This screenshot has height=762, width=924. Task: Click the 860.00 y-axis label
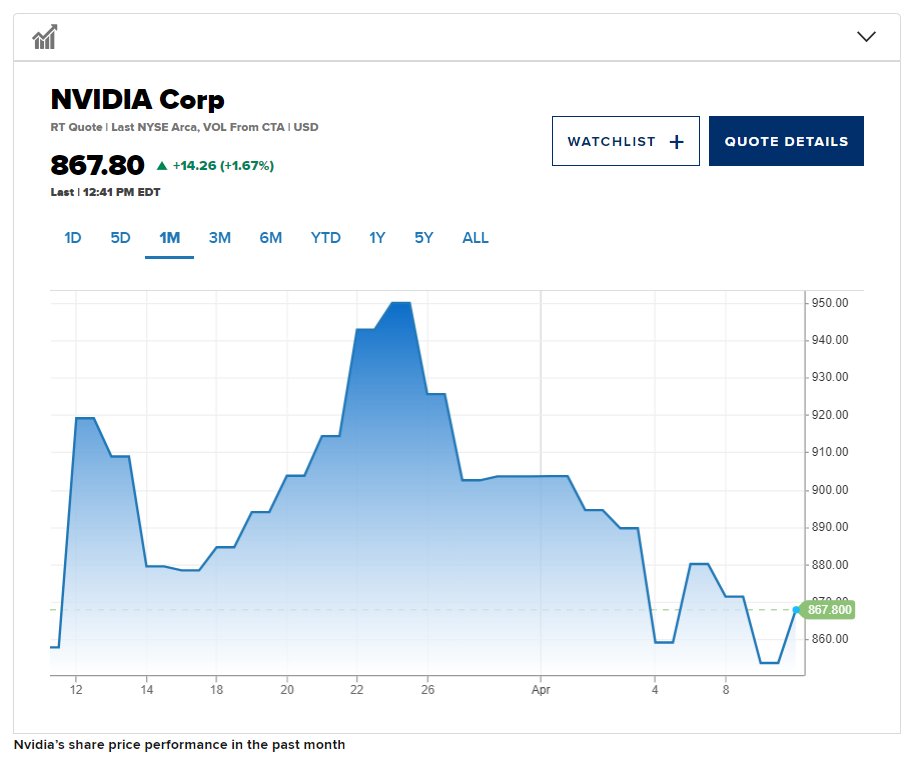[830, 639]
